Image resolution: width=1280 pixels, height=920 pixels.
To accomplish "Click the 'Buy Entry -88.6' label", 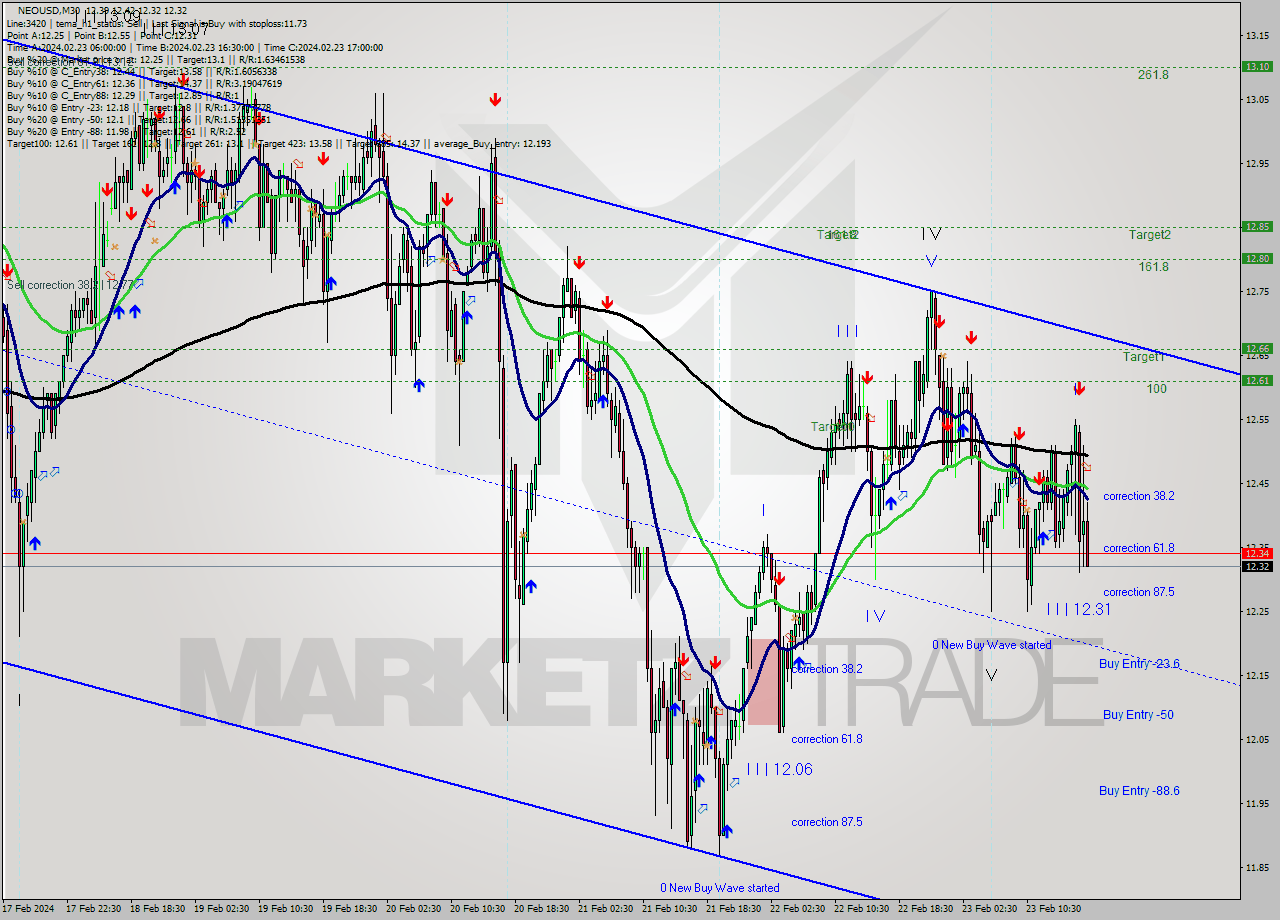I will (1139, 791).
